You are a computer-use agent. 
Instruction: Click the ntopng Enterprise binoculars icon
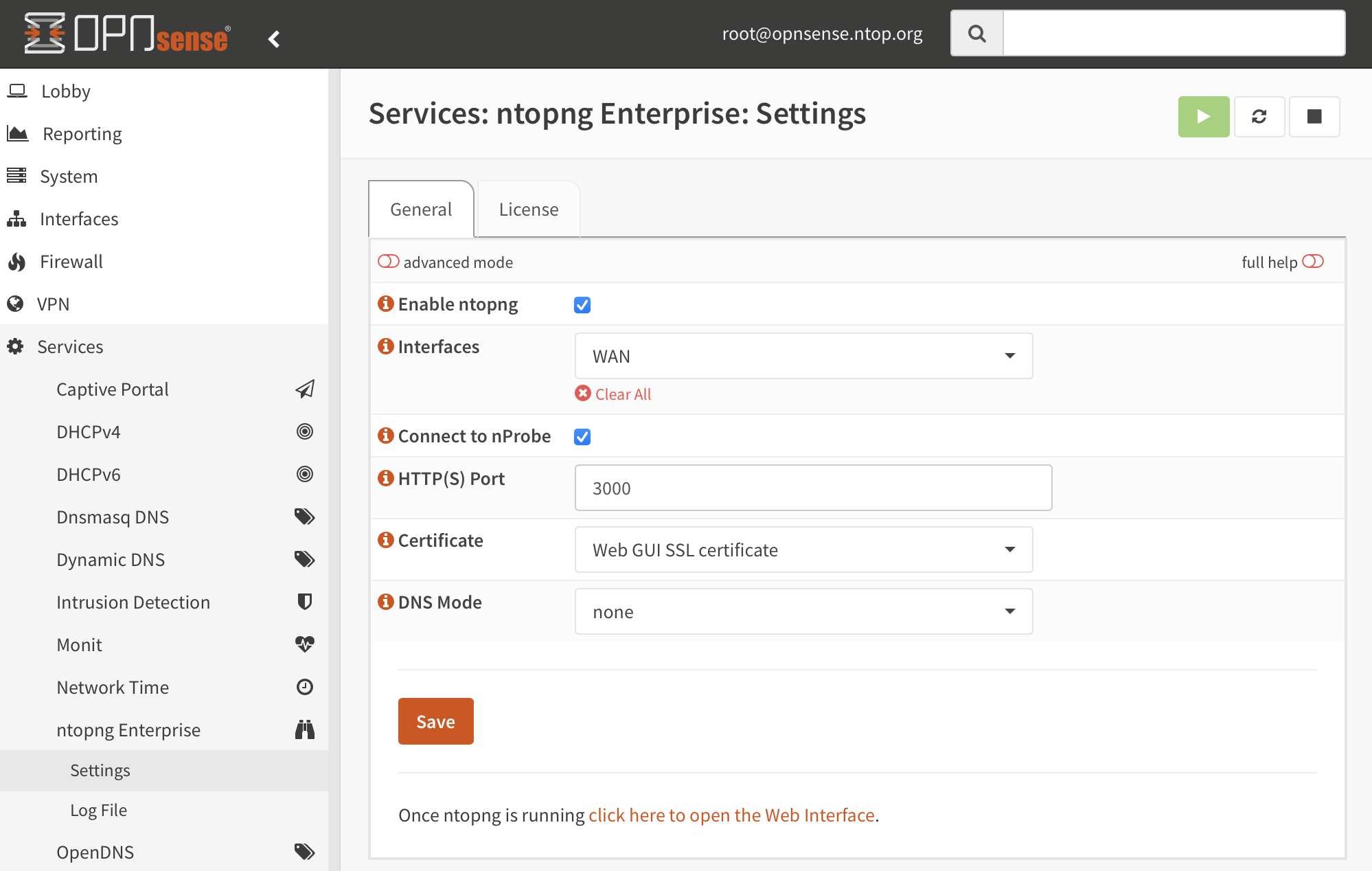tap(305, 729)
